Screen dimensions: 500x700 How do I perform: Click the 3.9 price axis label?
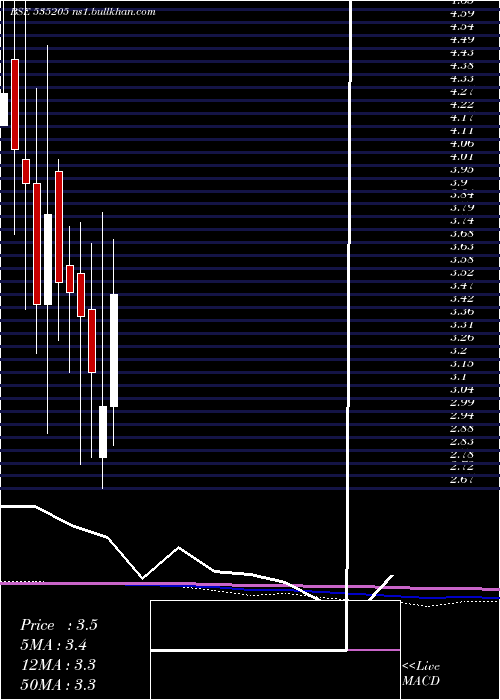[459, 182]
